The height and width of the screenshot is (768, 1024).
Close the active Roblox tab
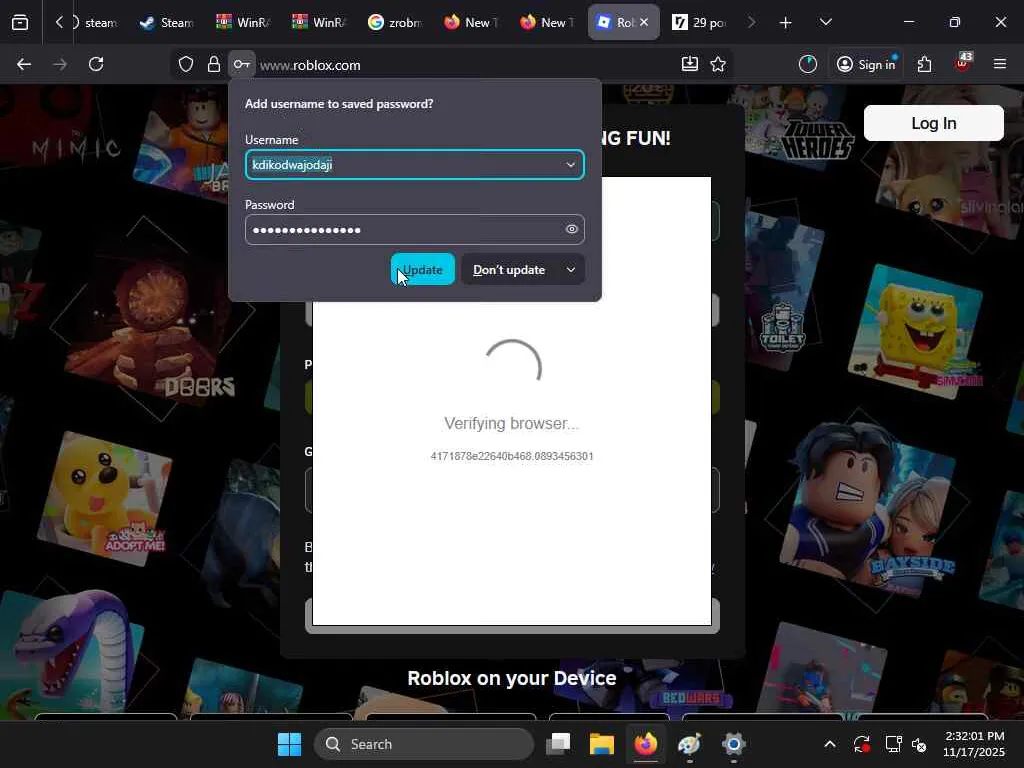tap(644, 22)
